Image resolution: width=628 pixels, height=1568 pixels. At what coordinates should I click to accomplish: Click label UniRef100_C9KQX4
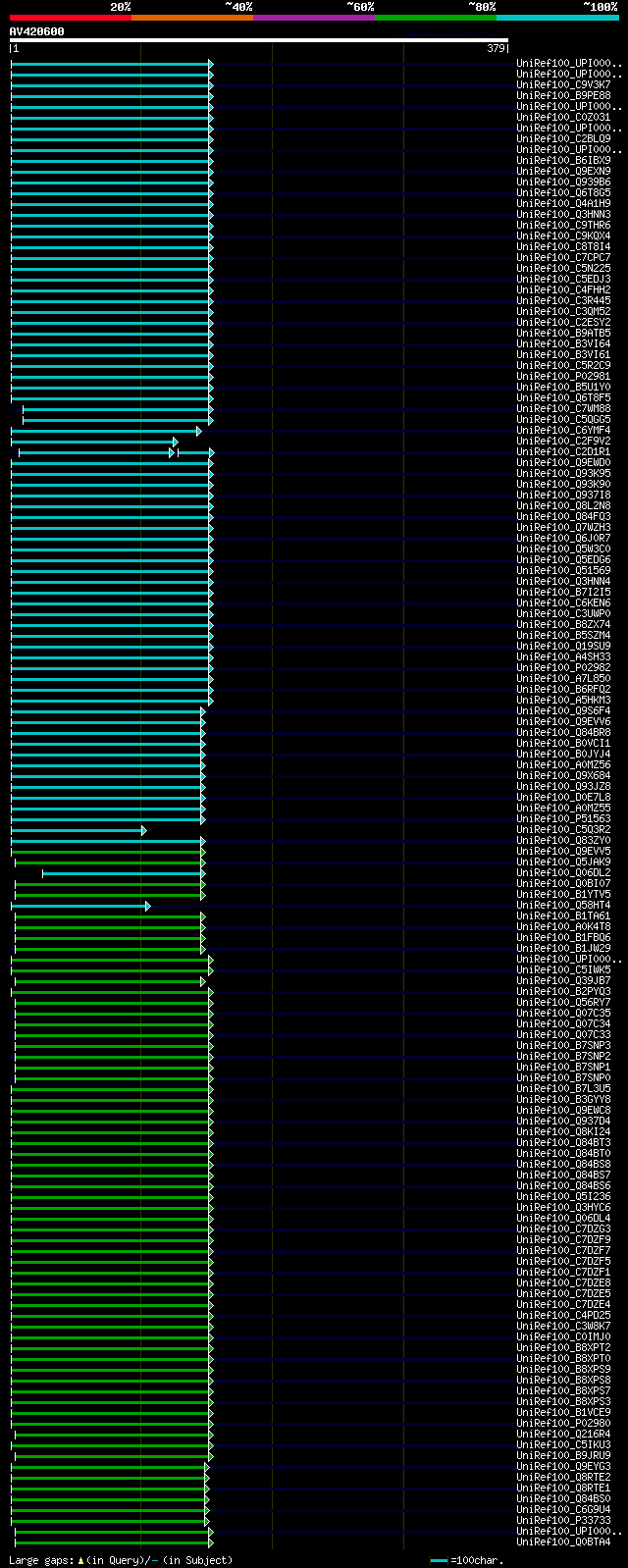(x=563, y=236)
